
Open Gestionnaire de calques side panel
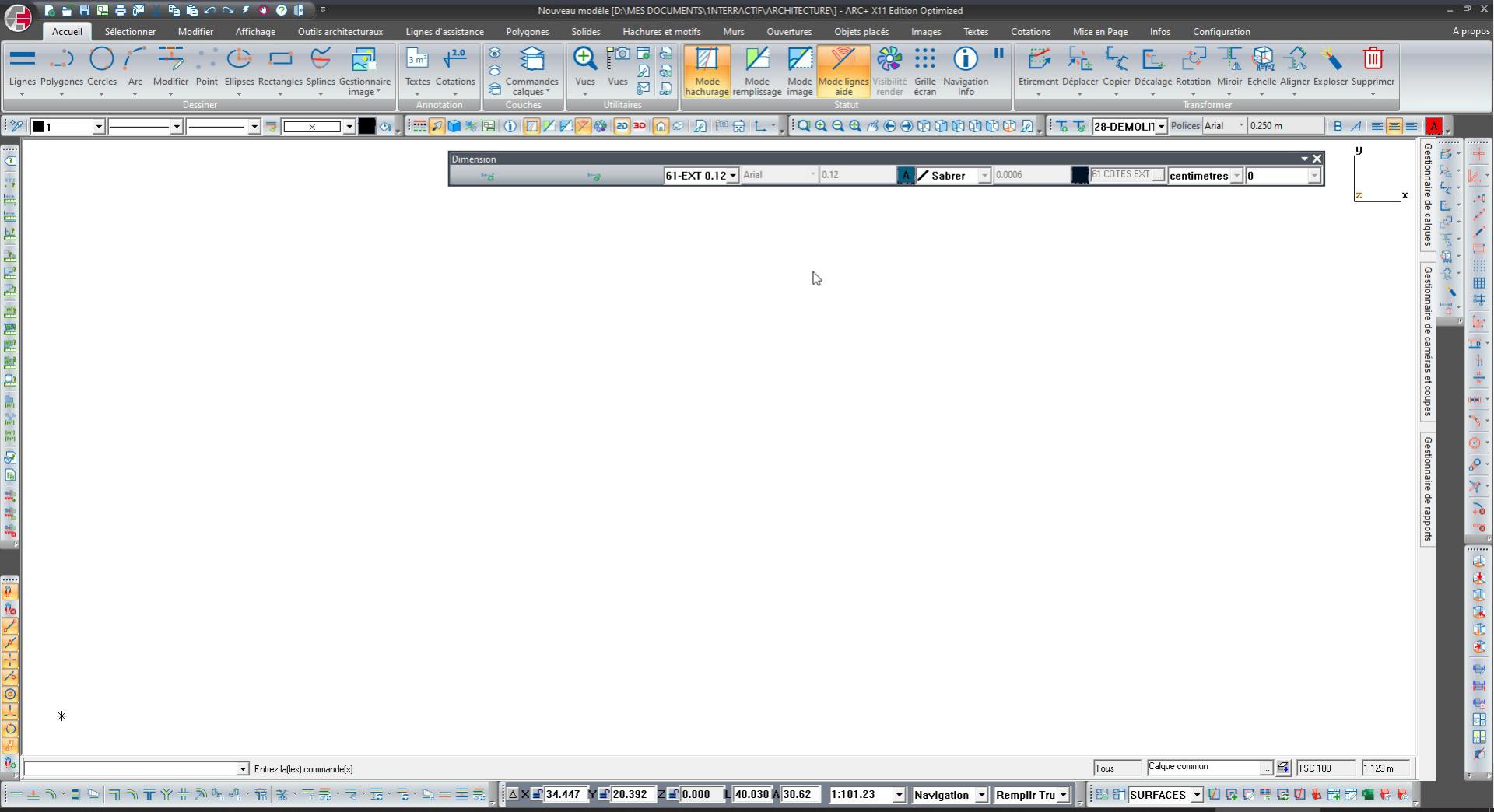(1428, 194)
